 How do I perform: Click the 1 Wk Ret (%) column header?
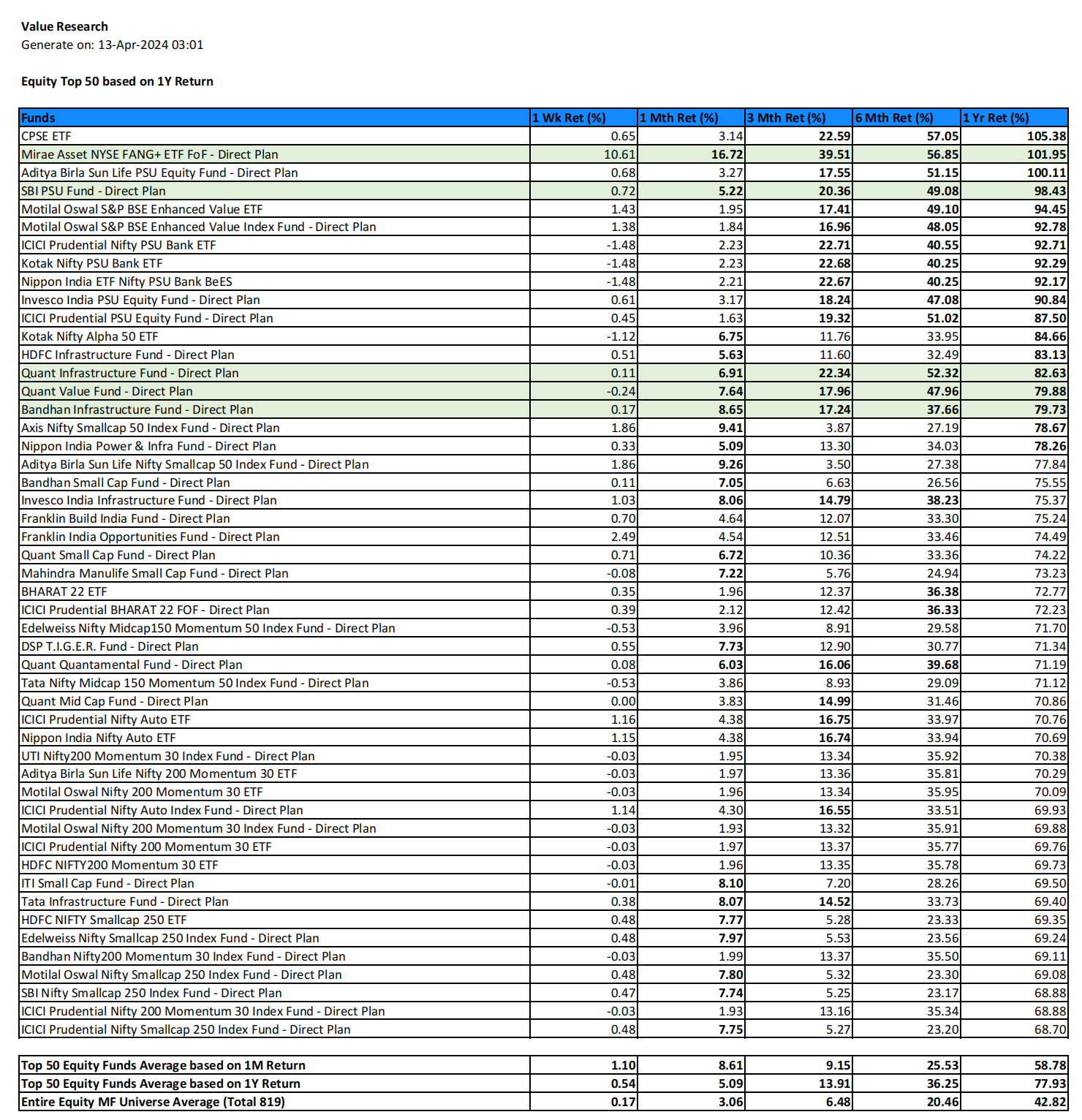click(x=583, y=118)
